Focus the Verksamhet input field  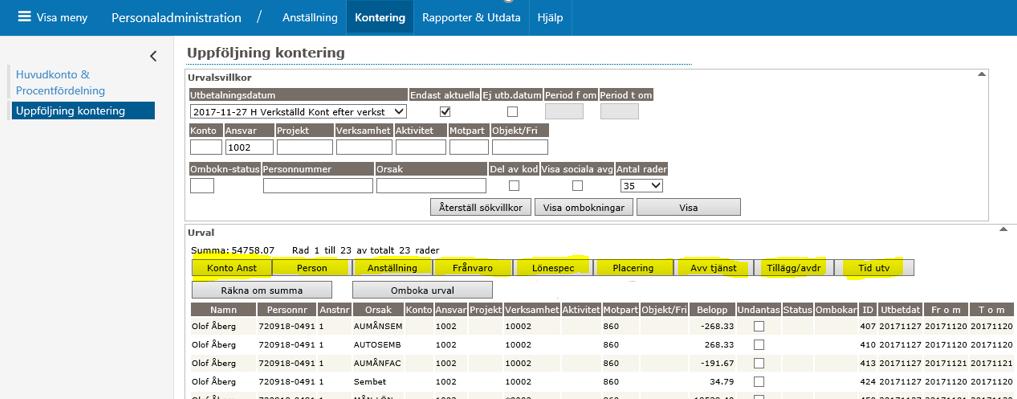(x=364, y=147)
